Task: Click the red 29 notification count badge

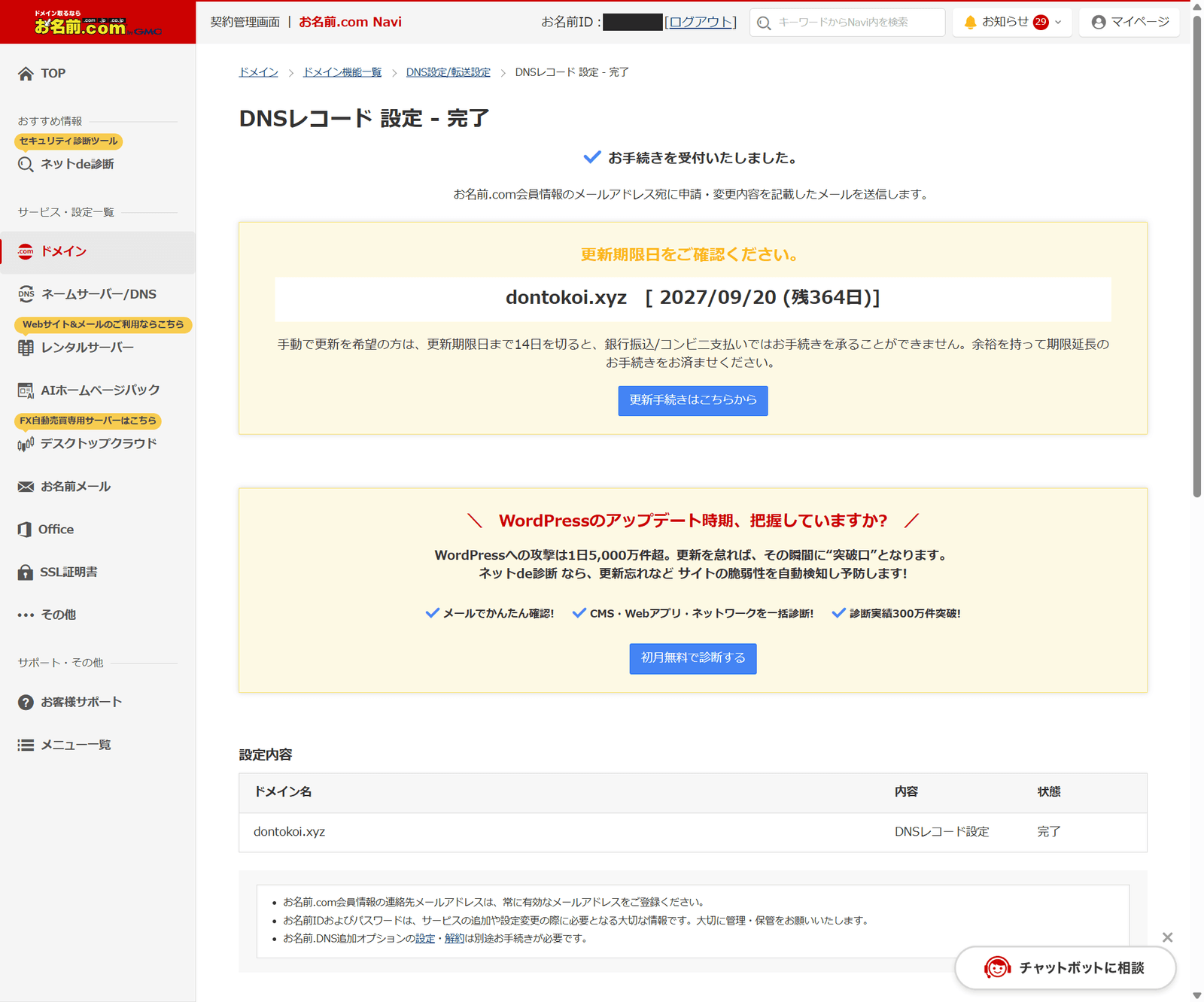Action: coord(1041,23)
